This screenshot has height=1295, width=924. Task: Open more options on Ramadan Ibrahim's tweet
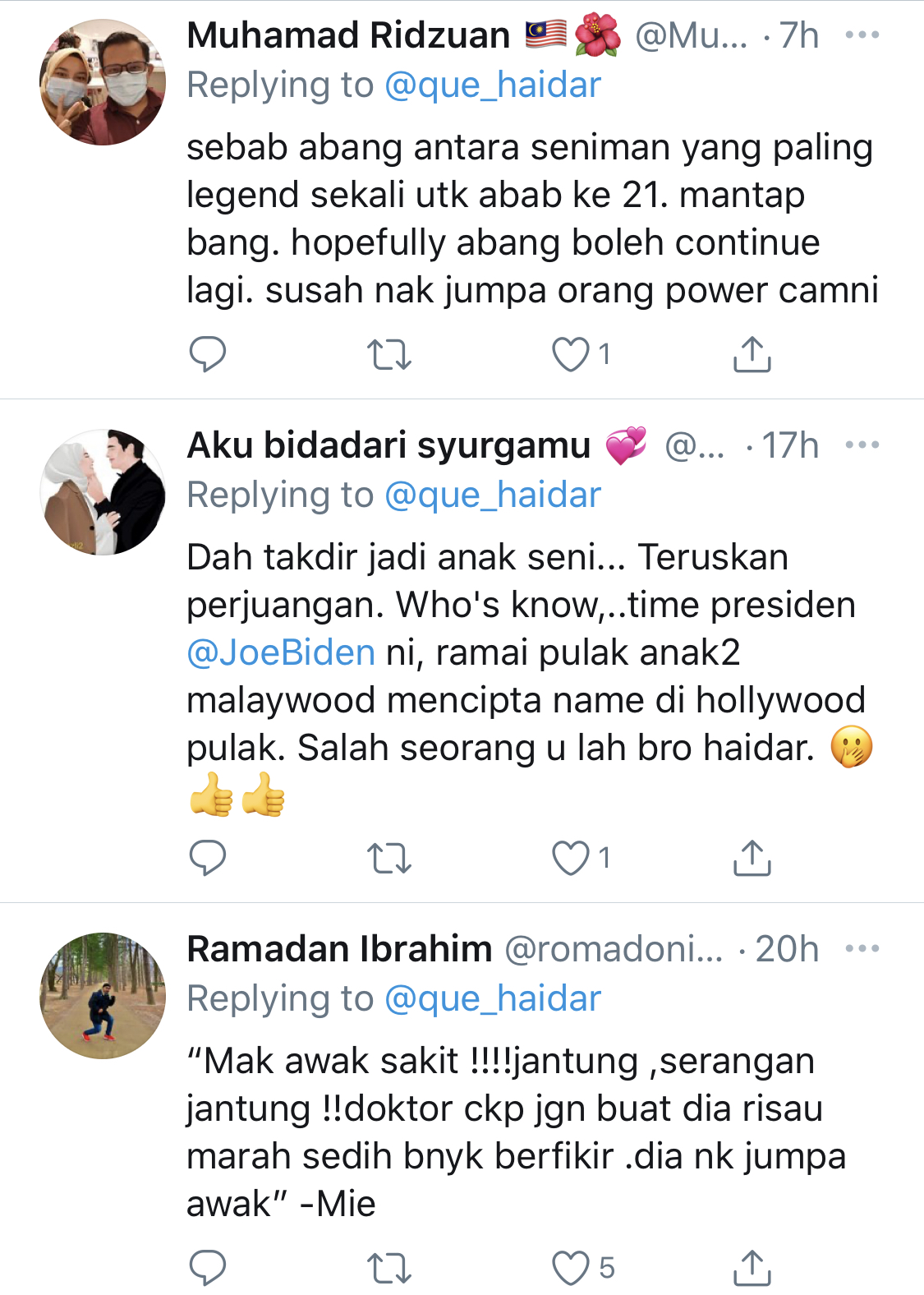coord(862,949)
